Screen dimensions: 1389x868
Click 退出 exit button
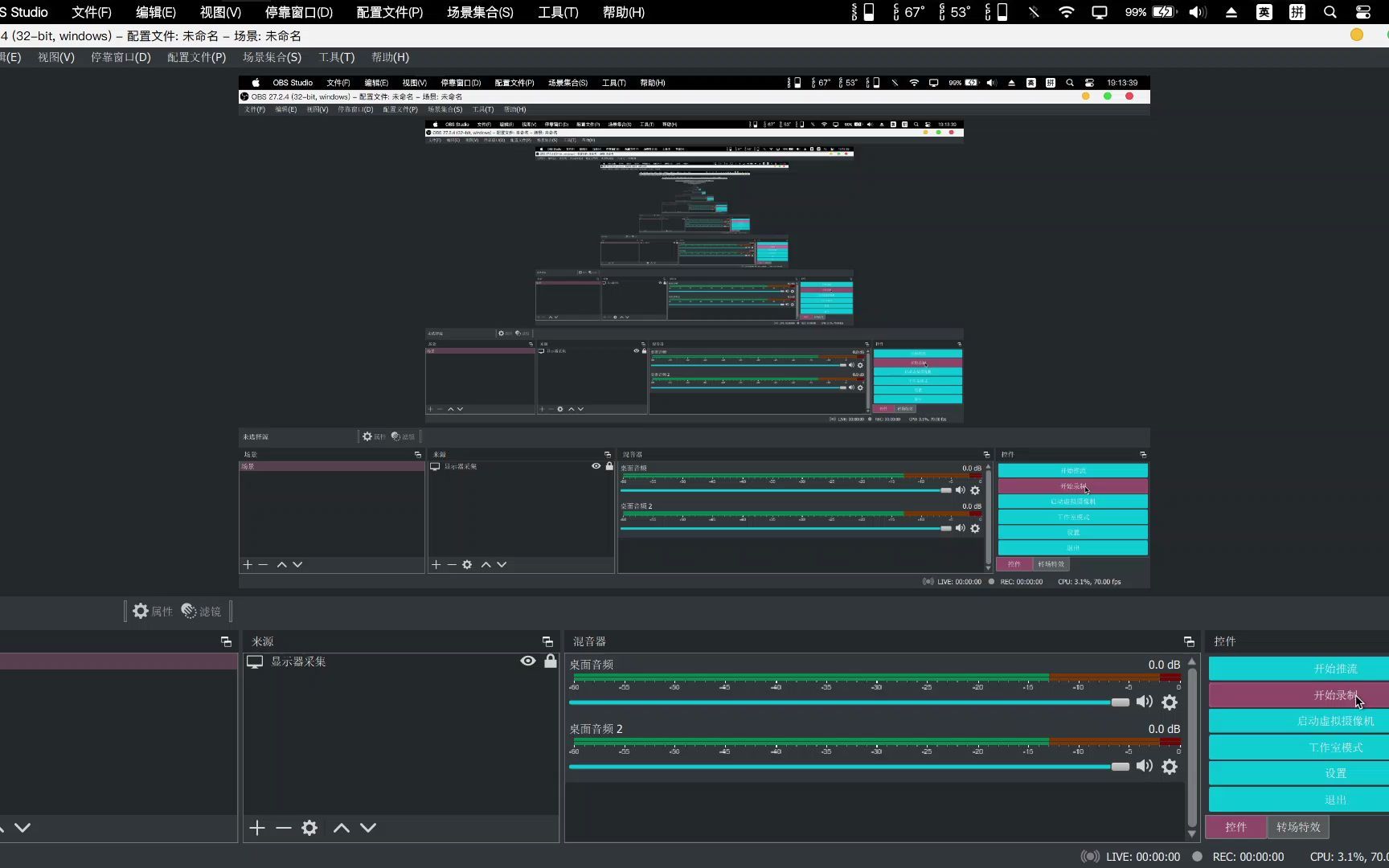tap(1299, 800)
